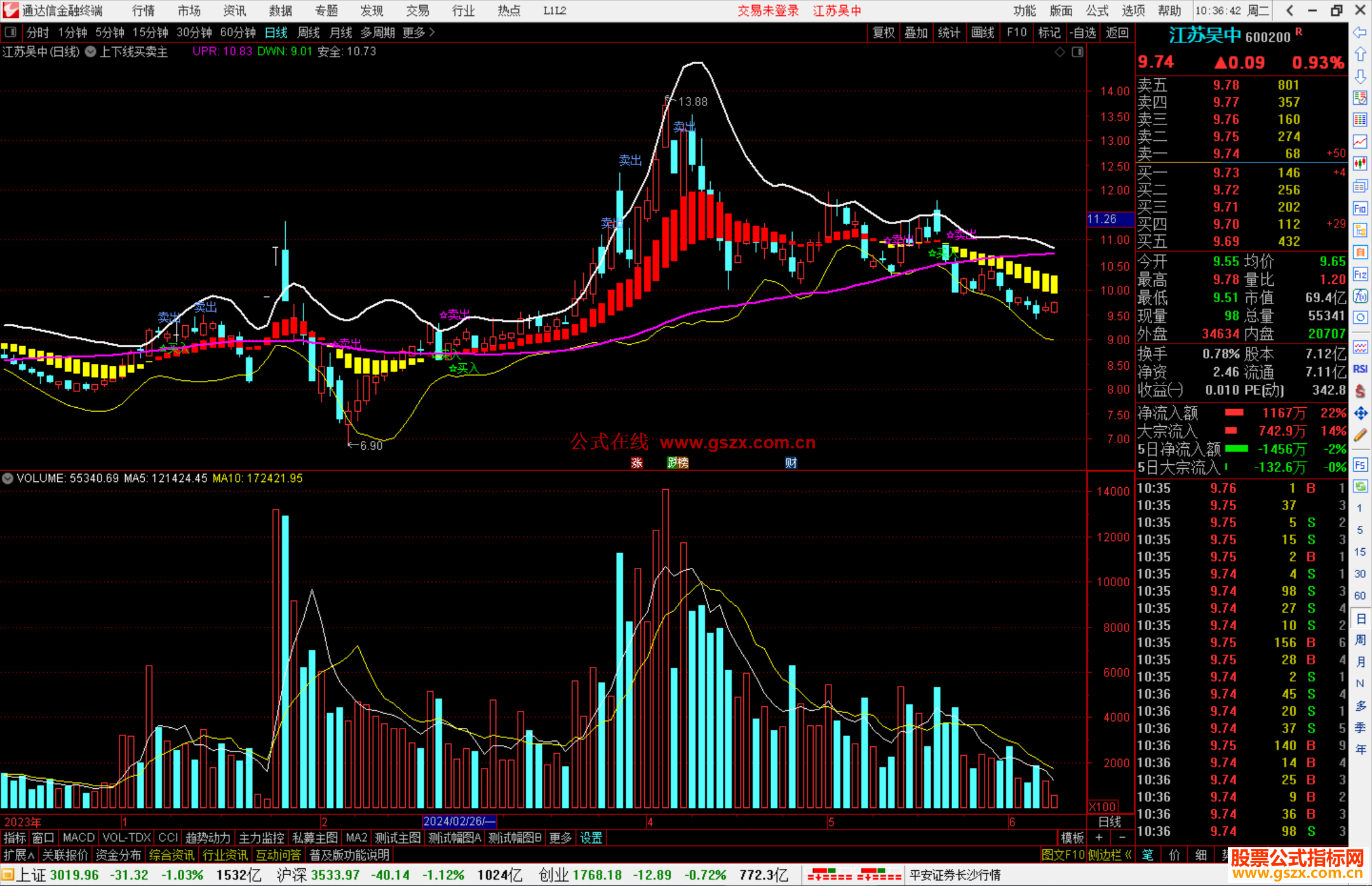Select the pencil drawing tool icon

coord(1360,436)
